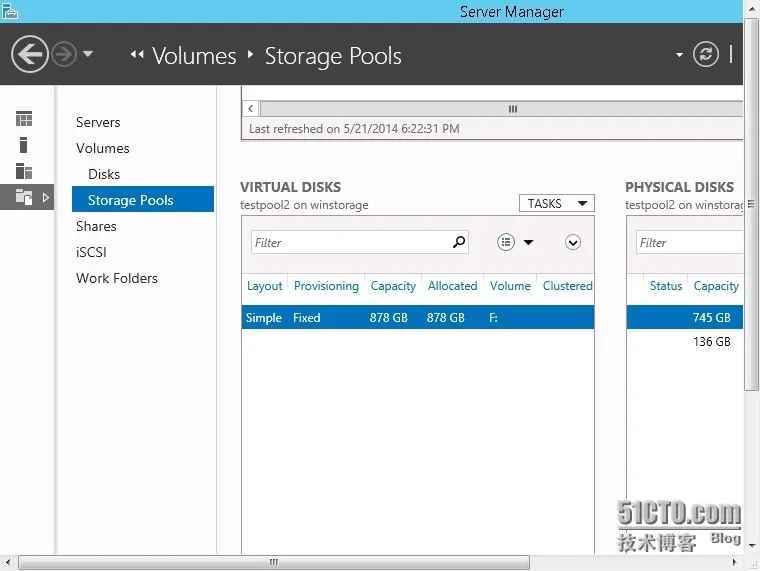Select Disks under Volumes

(x=104, y=174)
